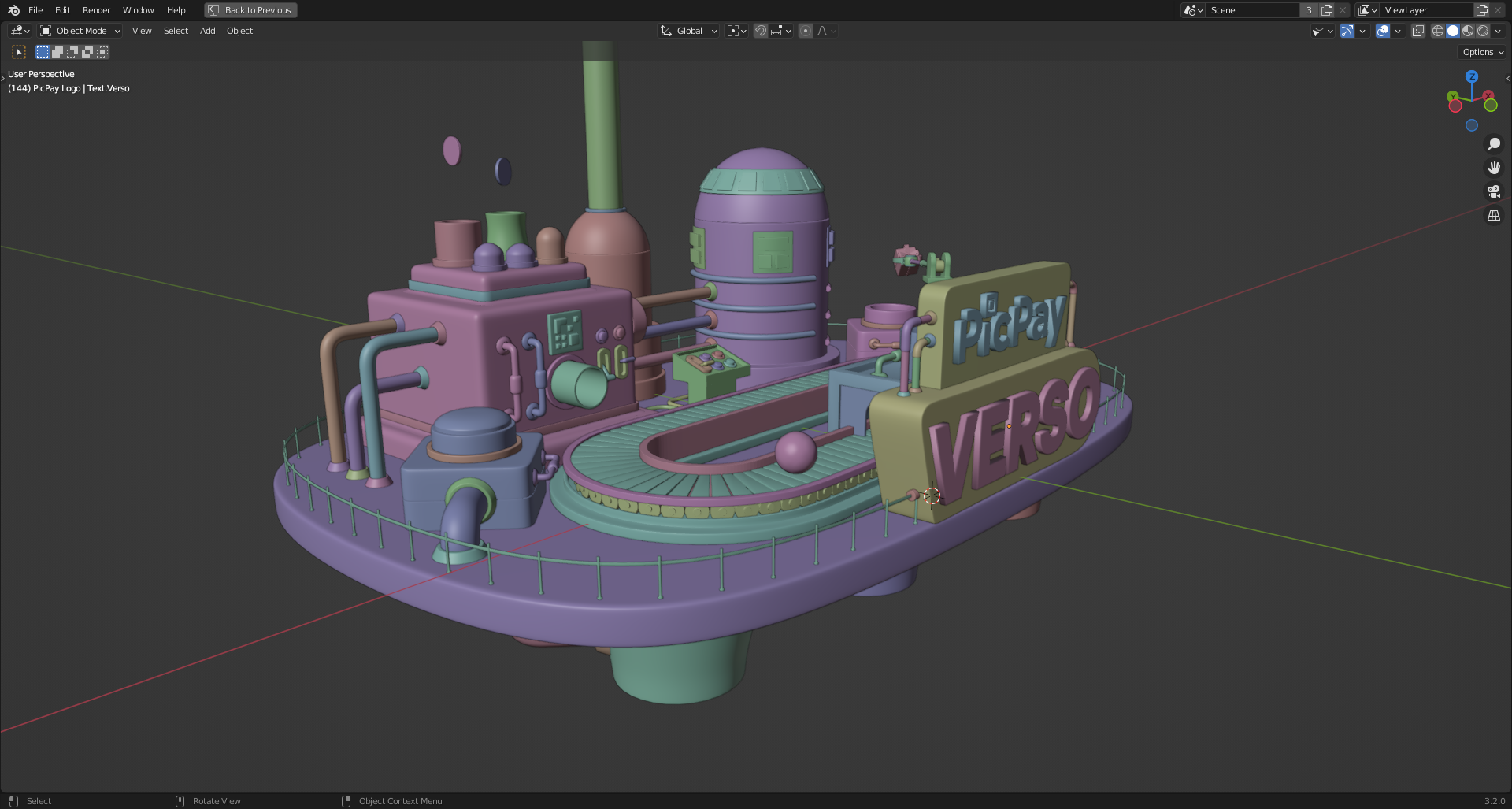The width and height of the screenshot is (1512, 809).
Task: Click the 3D cursor in viewport
Action: coord(932,495)
